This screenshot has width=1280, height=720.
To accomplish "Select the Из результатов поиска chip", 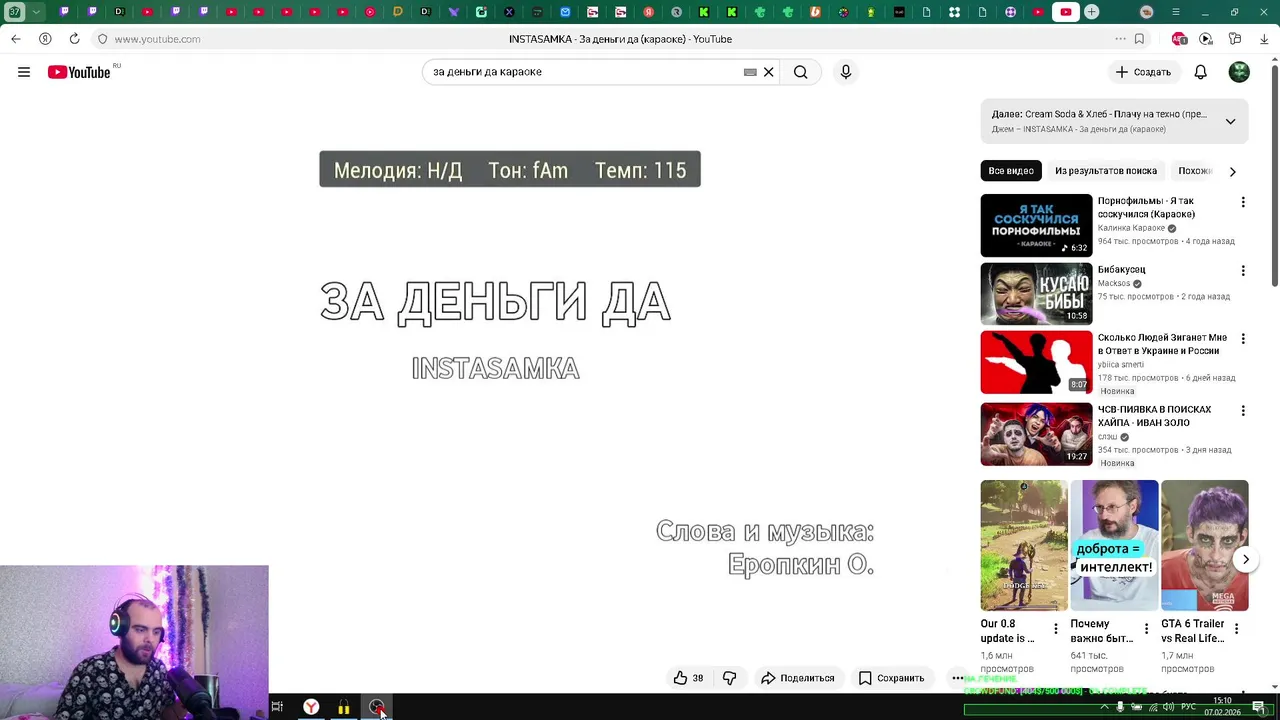I will pos(1105,171).
